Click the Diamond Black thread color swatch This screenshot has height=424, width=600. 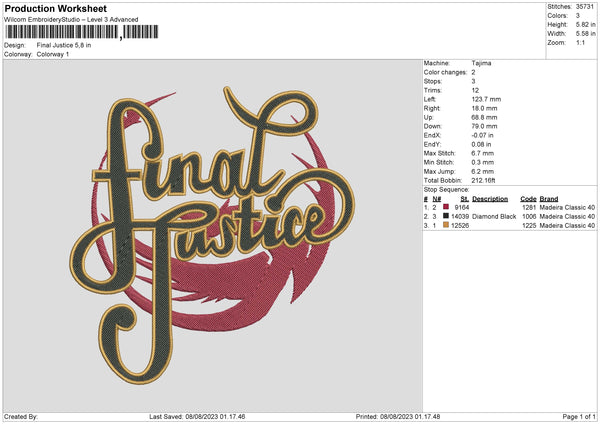[446, 216]
